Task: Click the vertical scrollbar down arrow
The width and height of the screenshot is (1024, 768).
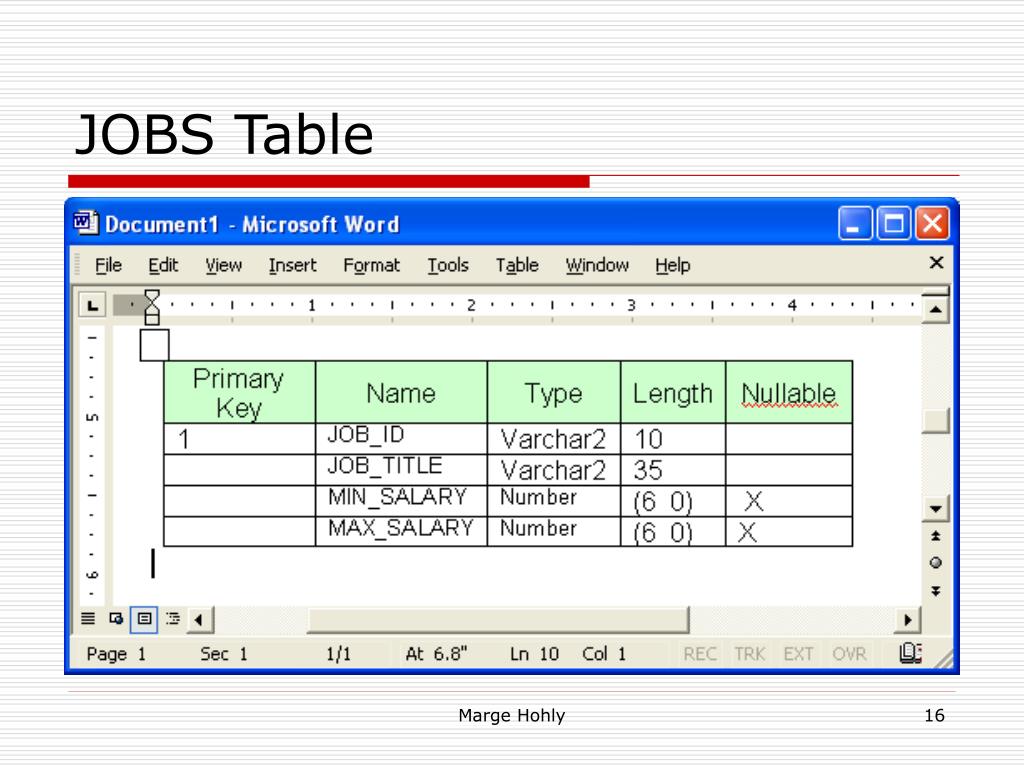Action: [x=935, y=509]
